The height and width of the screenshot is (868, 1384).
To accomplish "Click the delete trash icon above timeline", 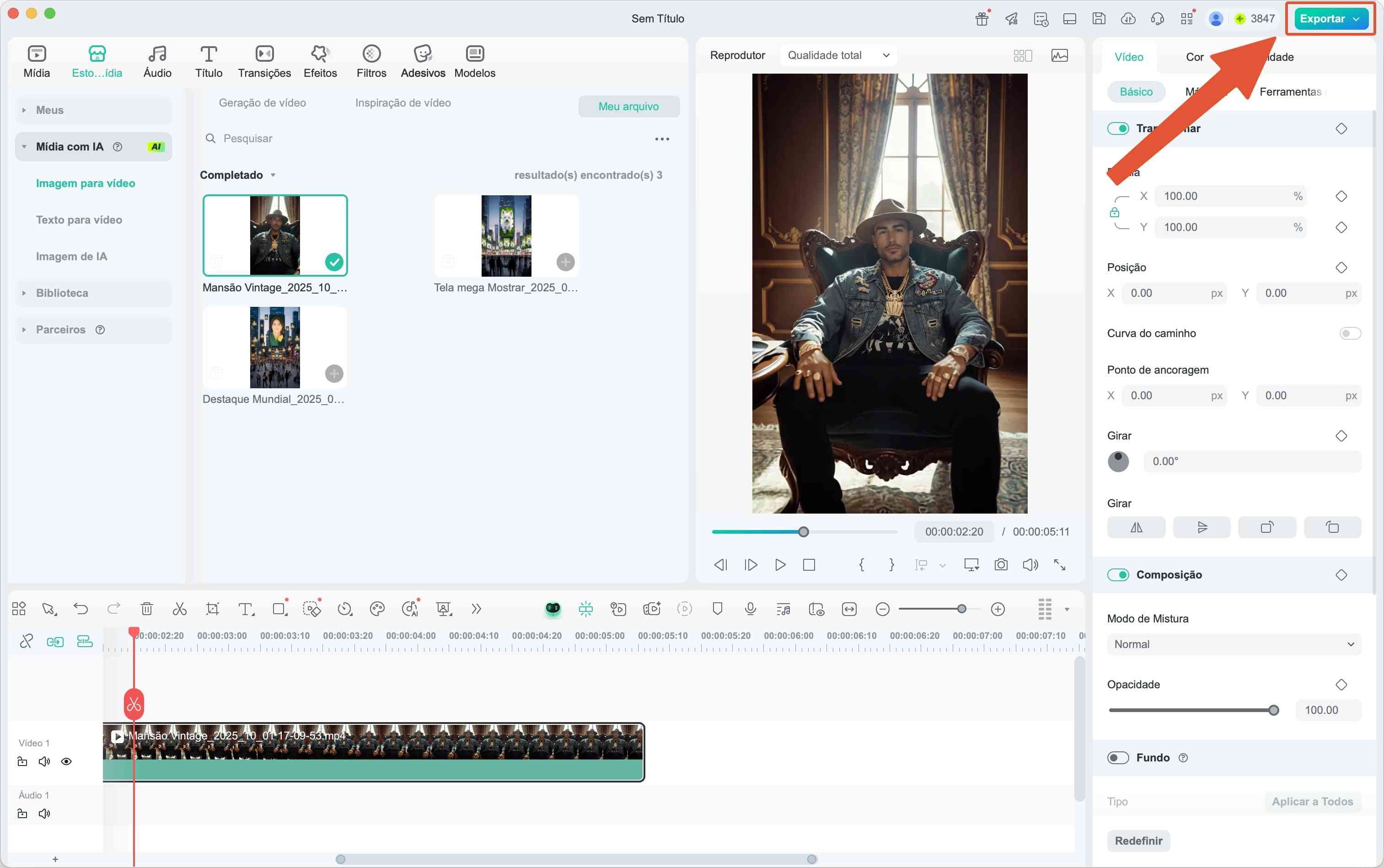I will [147, 609].
